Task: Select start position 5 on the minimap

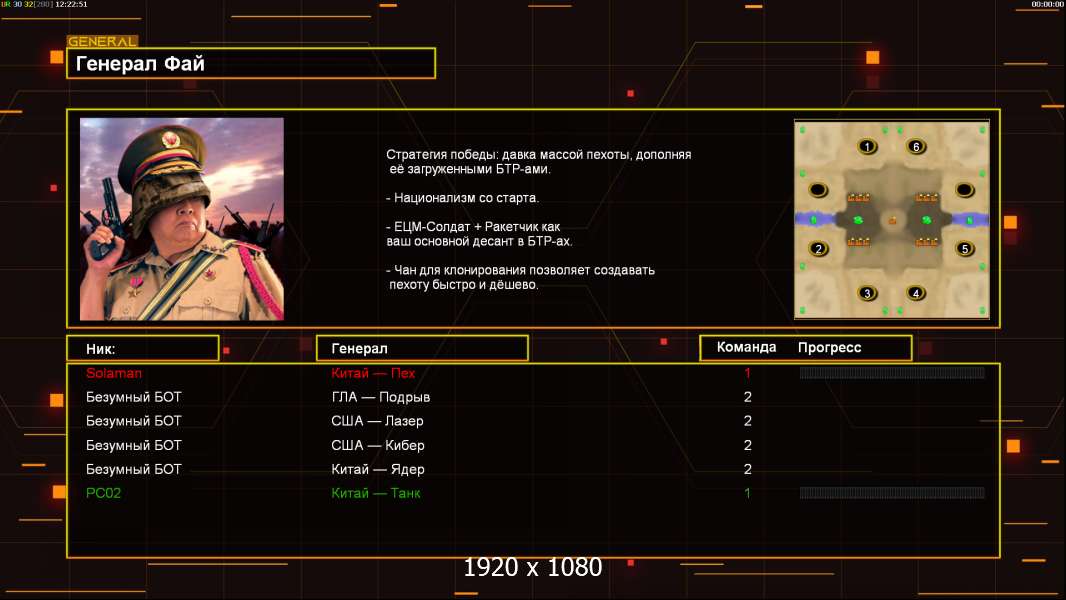Action: pos(964,249)
